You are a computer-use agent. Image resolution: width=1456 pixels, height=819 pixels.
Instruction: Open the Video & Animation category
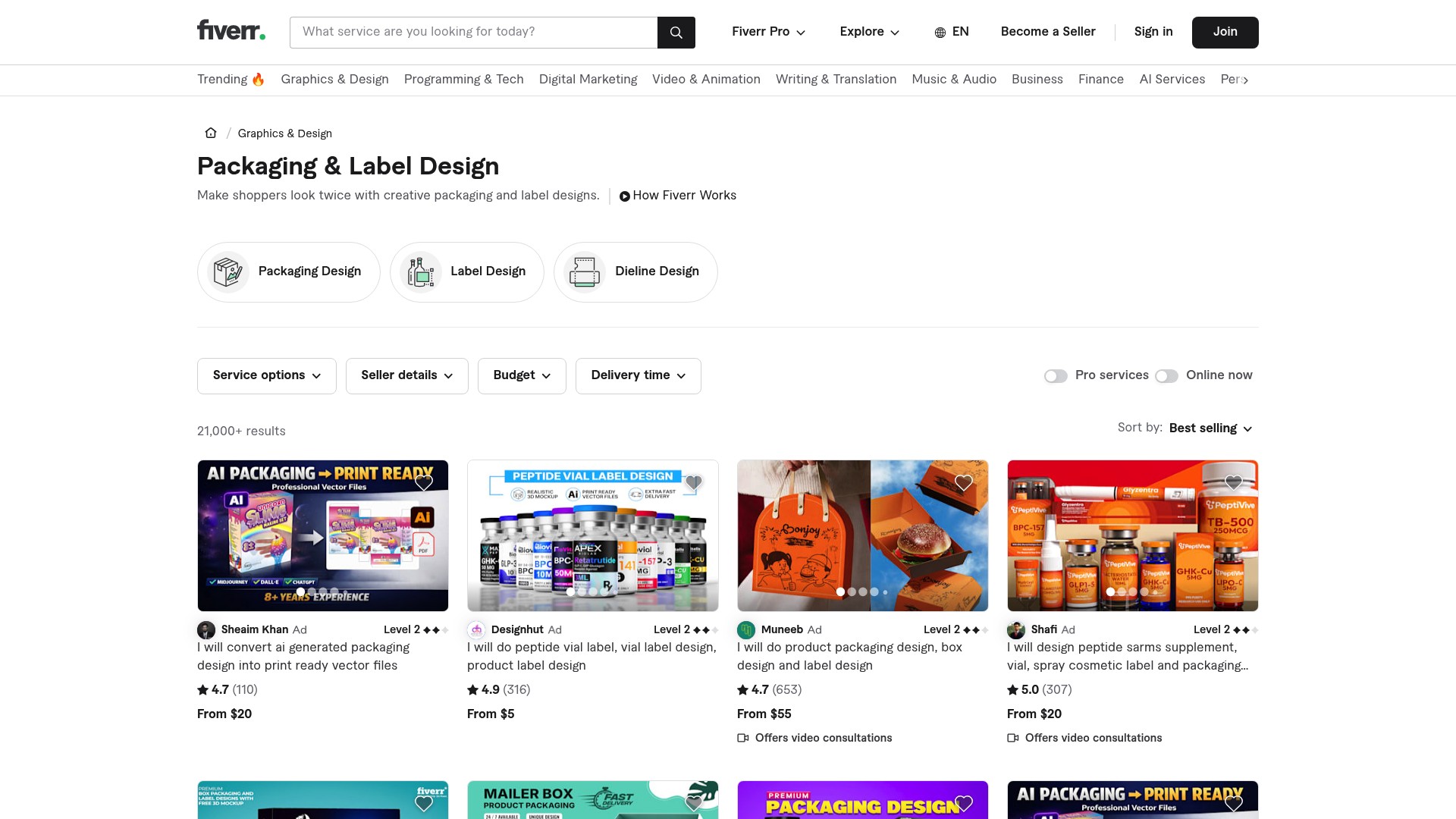click(706, 80)
